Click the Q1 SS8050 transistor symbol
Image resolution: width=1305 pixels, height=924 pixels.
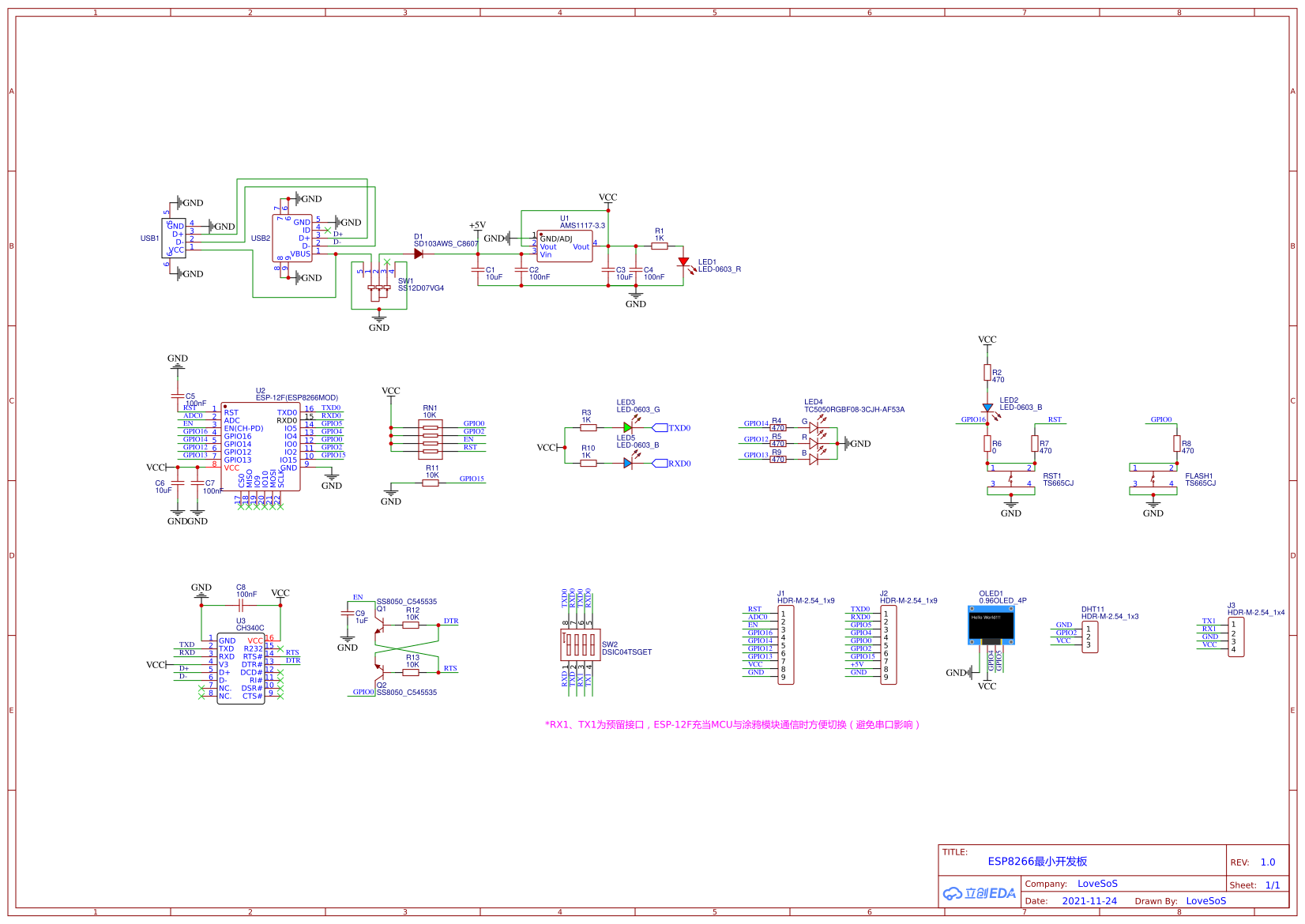(379, 625)
